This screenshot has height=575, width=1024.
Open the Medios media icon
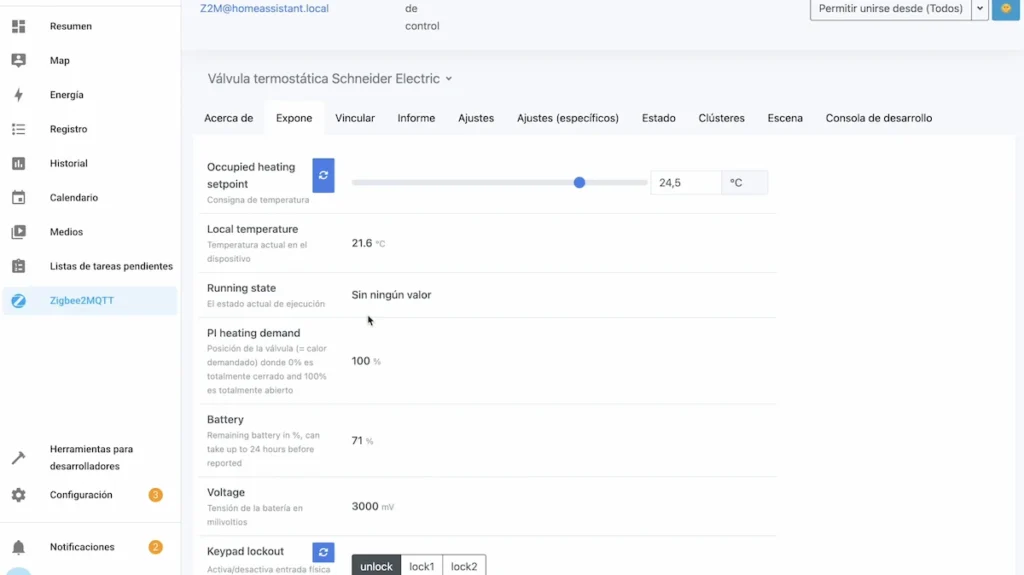(18, 232)
